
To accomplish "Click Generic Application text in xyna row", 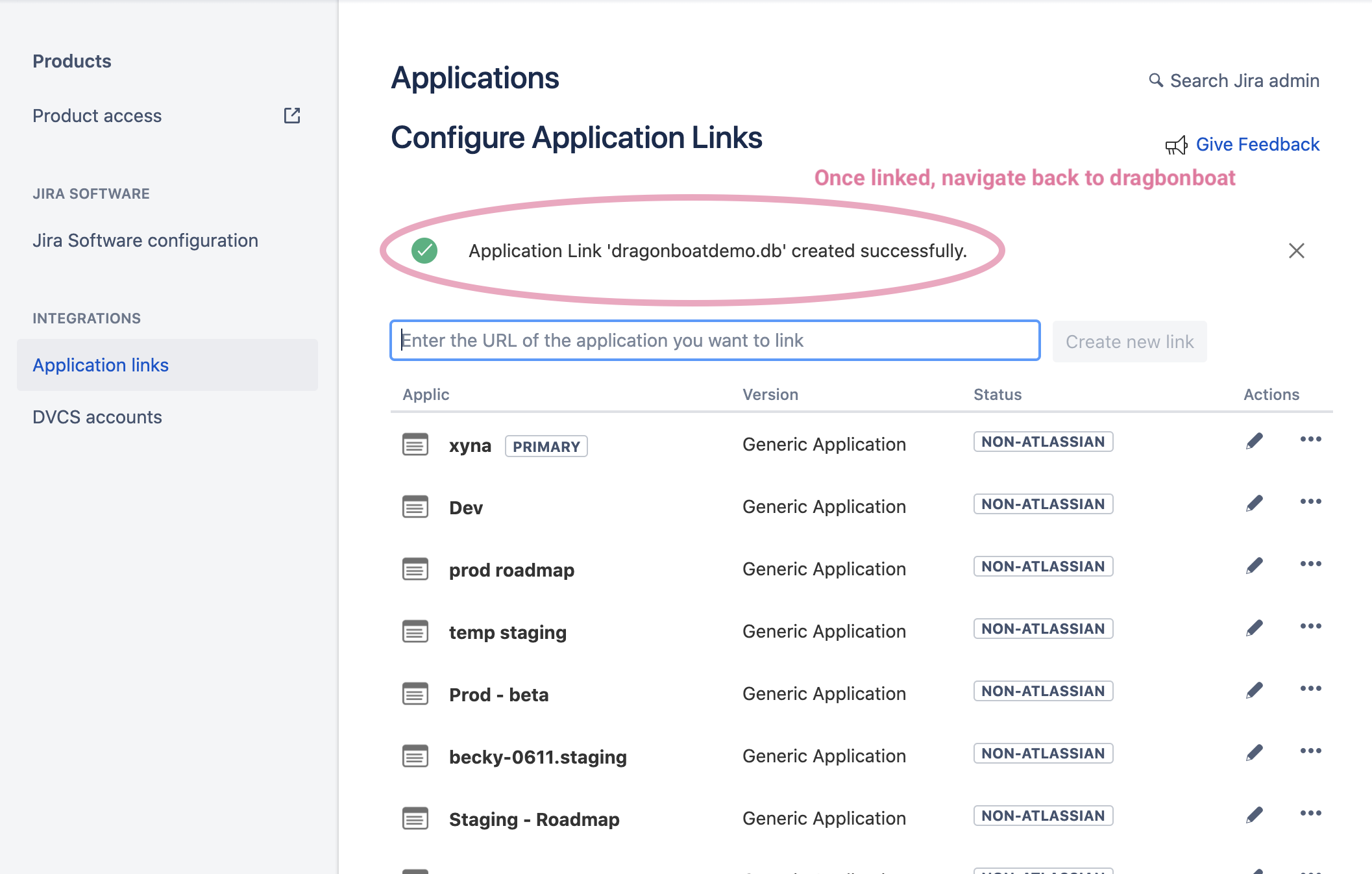I will [824, 445].
